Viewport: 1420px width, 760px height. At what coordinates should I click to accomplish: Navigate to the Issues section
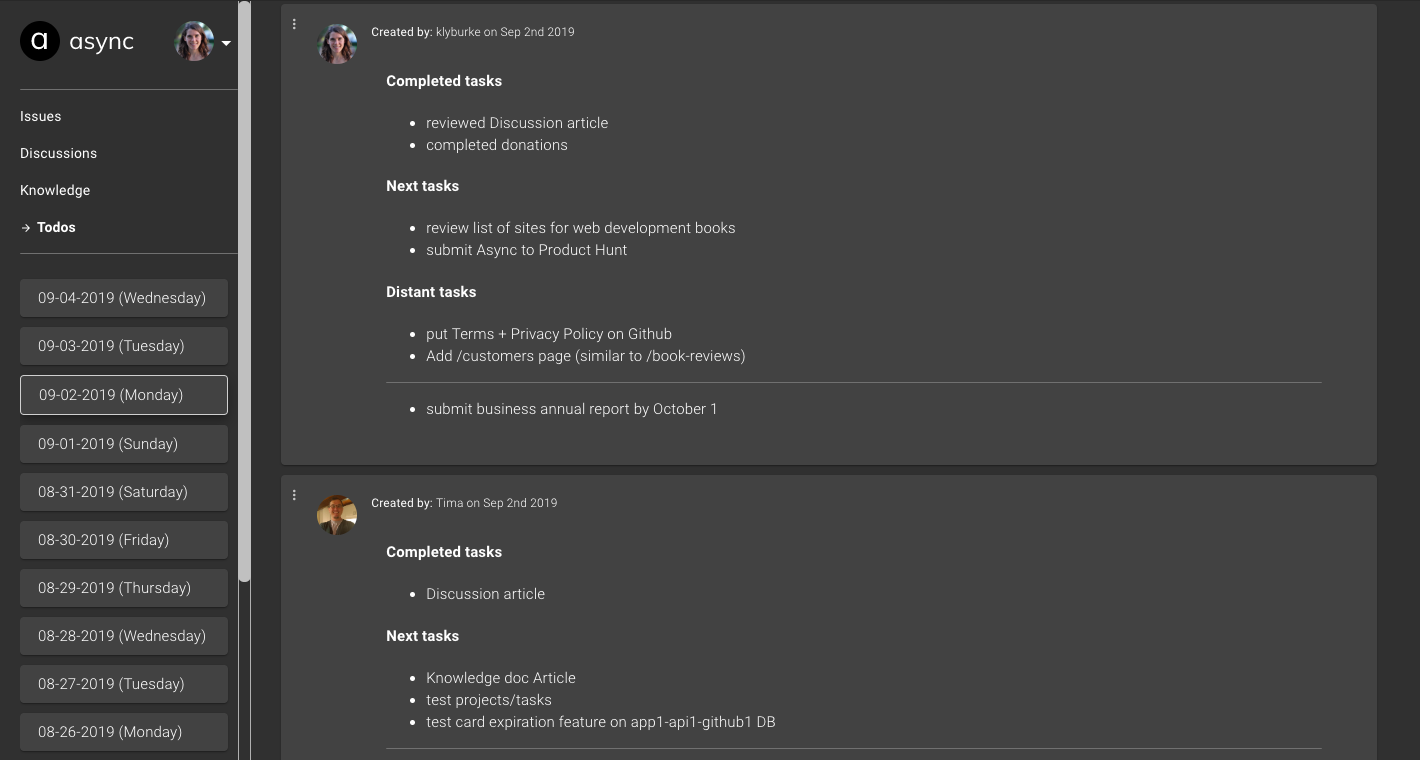tap(40, 116)
